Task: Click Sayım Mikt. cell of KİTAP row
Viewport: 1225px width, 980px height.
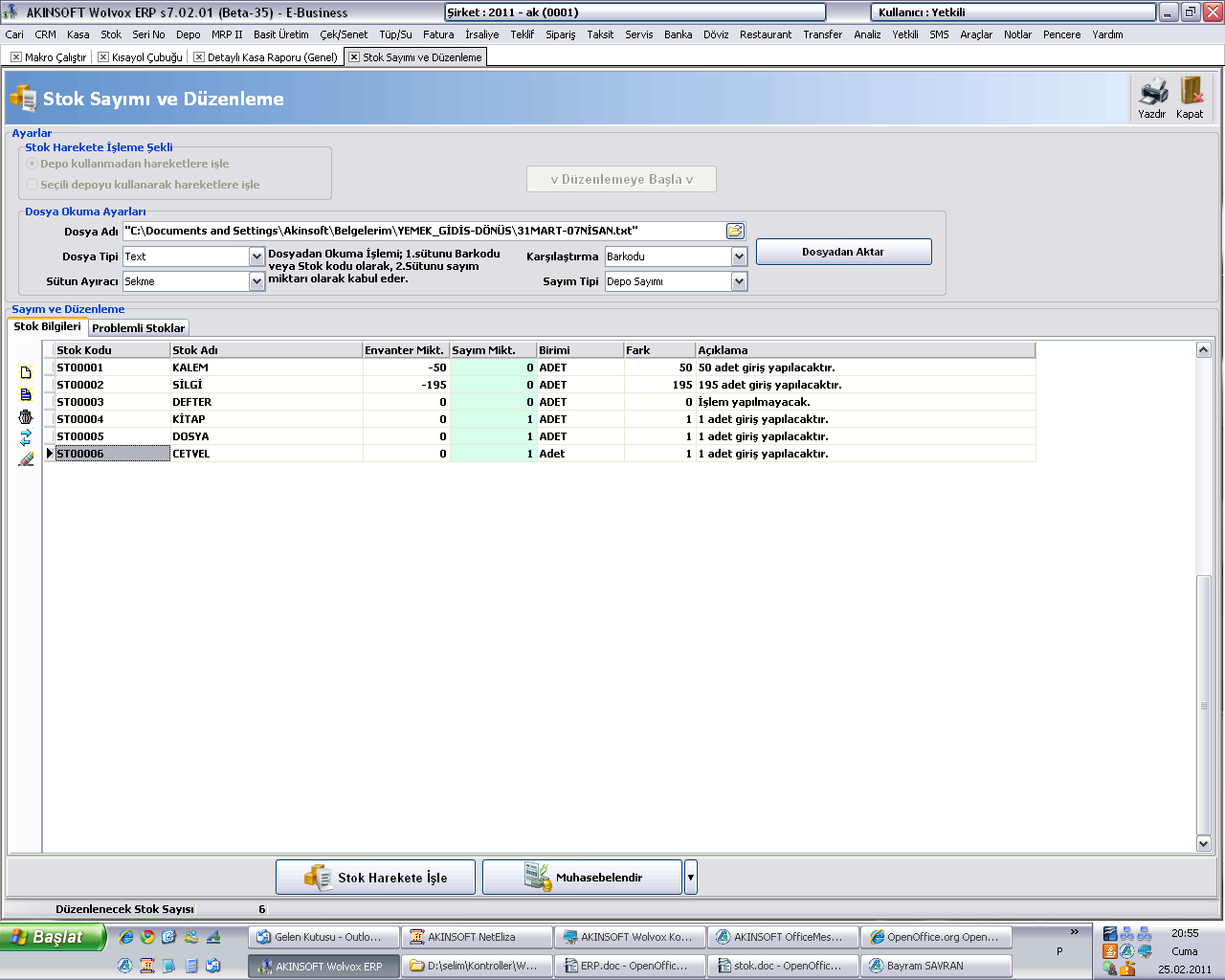Action: (493, 419)
